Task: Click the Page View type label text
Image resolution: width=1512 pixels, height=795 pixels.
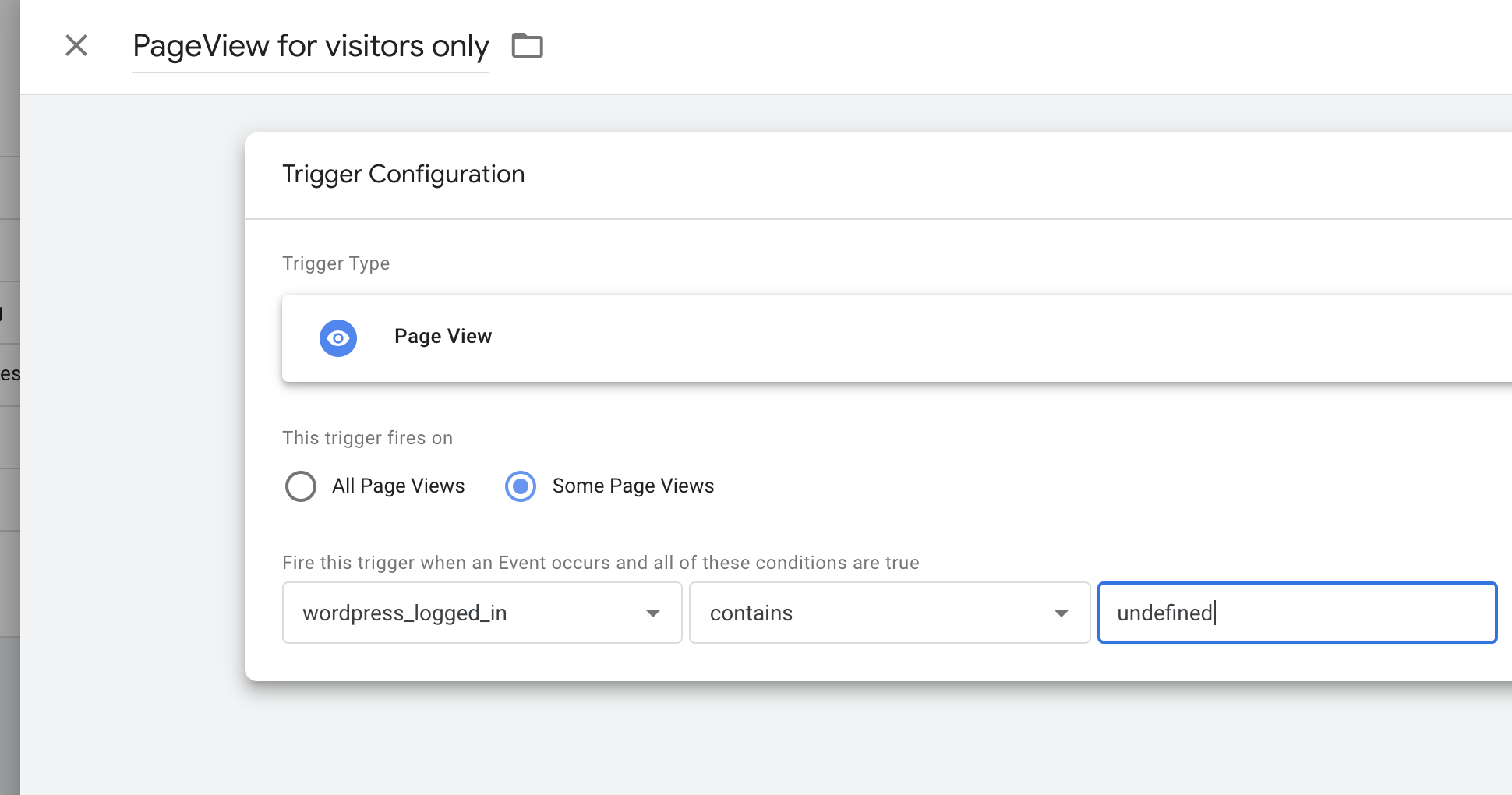Action: tap(443, 336)
